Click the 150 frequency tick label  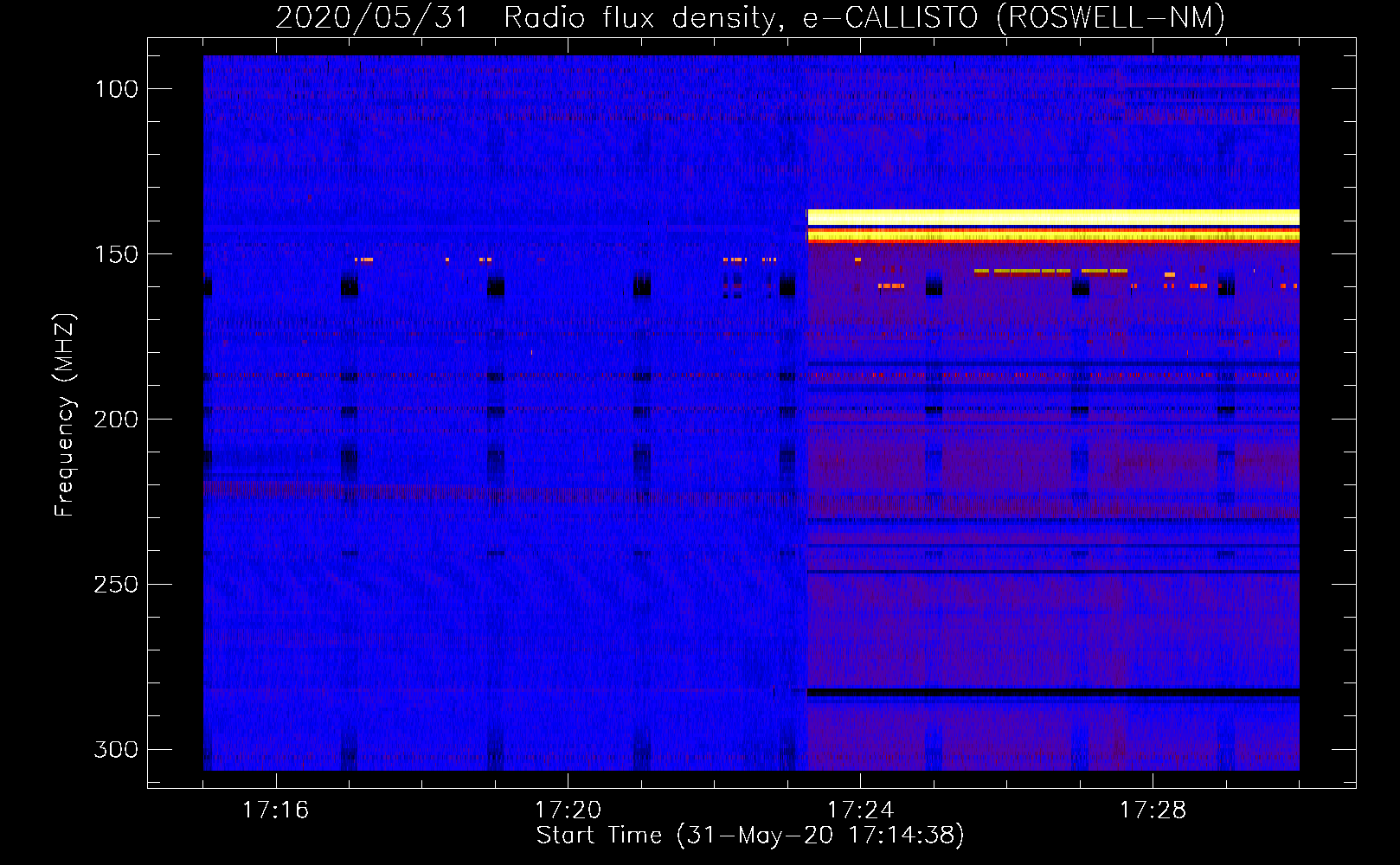click(x=117, y=254)
